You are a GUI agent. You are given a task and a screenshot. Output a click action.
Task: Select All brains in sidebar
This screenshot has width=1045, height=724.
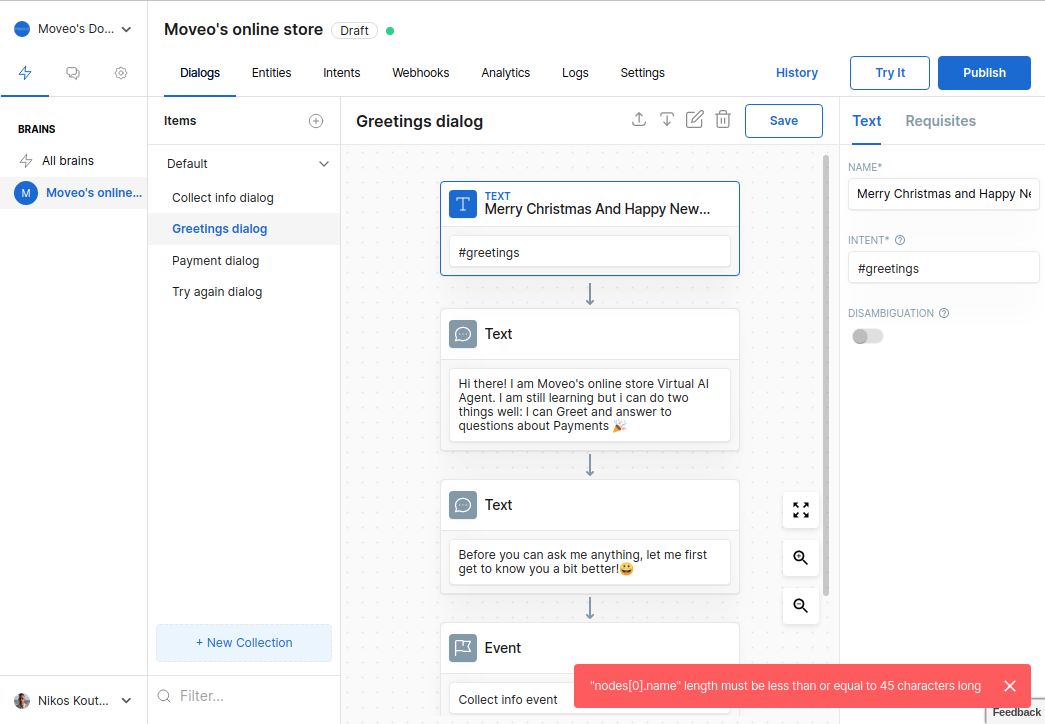[x=73, y=161]
